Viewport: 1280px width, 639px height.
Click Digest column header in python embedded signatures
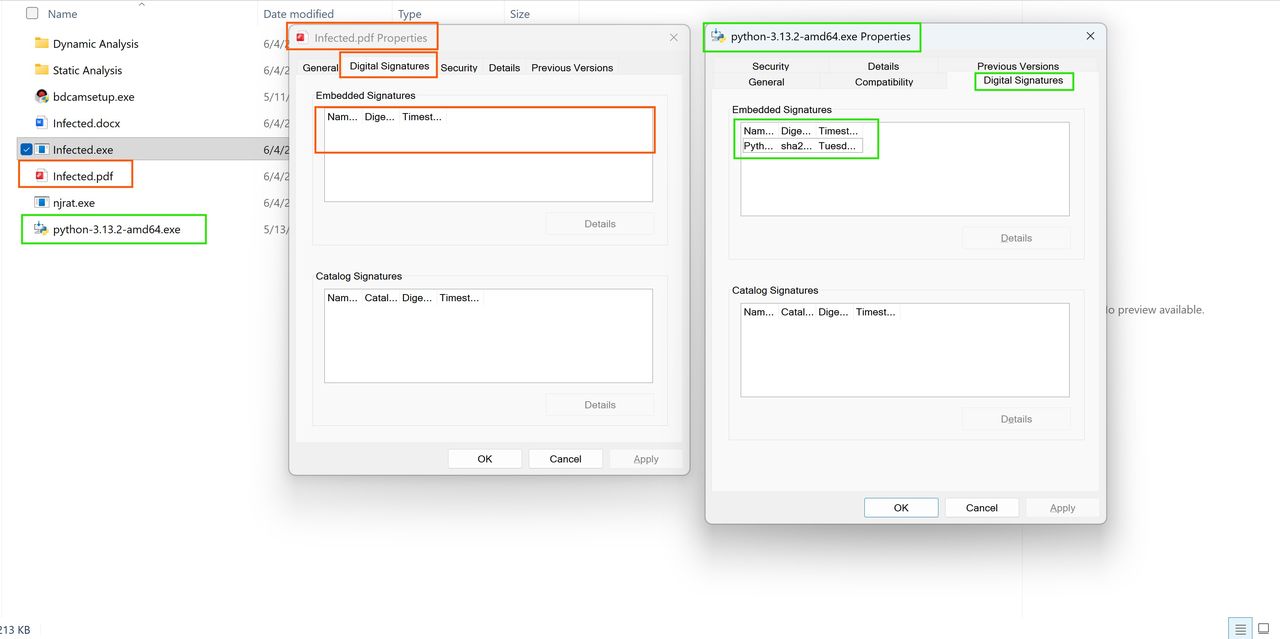point(797,131)
